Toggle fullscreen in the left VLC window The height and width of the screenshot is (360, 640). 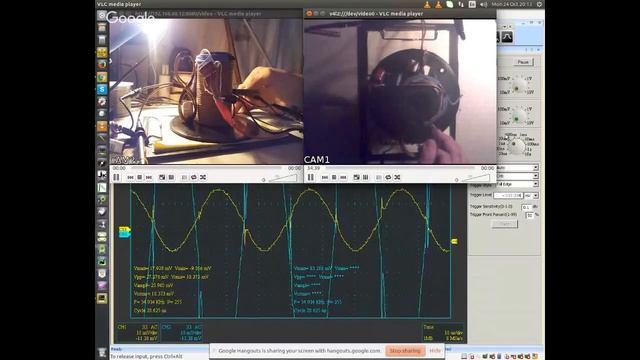[x=162, y=177]
